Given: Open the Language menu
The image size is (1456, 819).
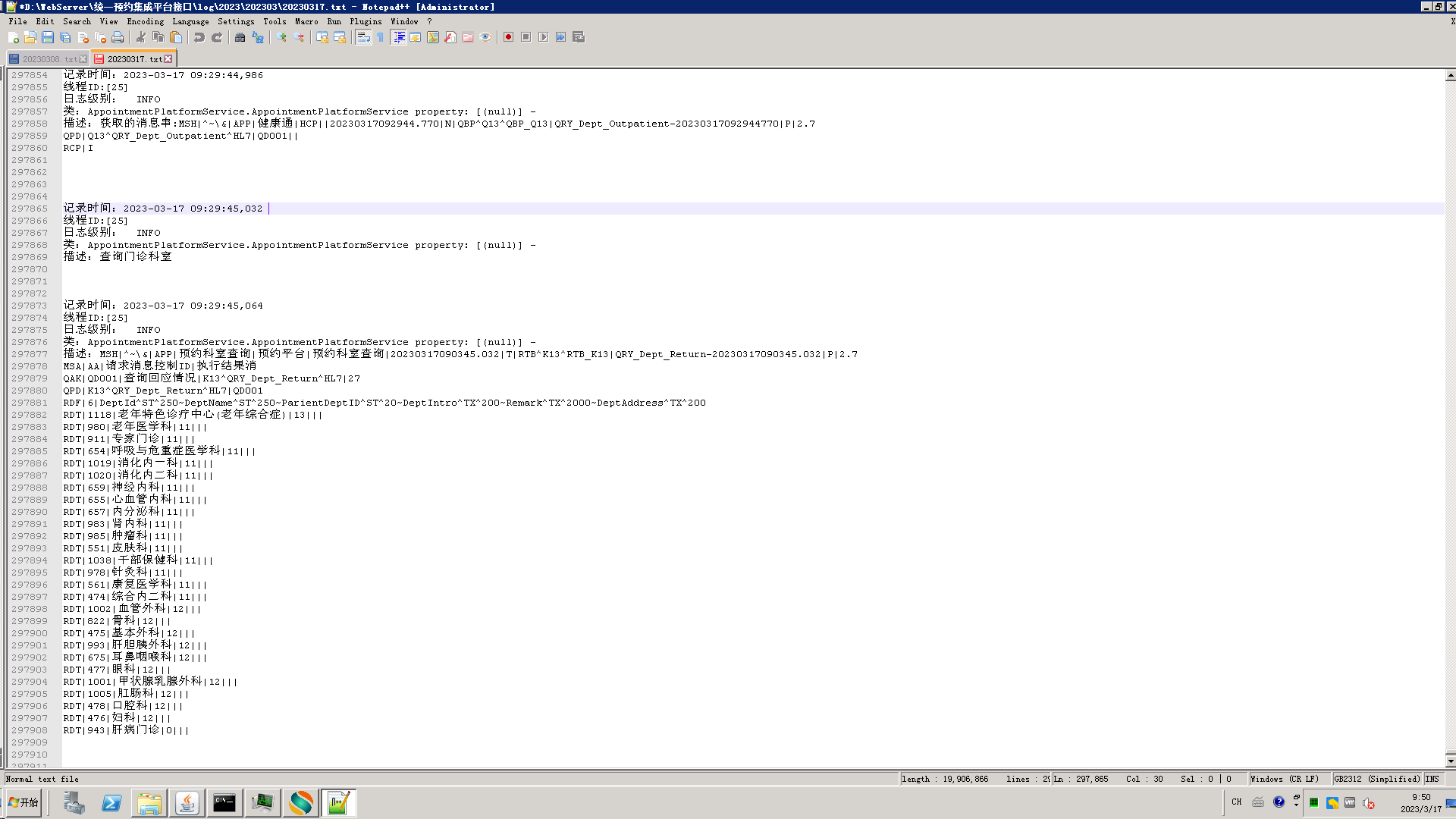Looking at the screenshot, I should (x=190, y=21).
